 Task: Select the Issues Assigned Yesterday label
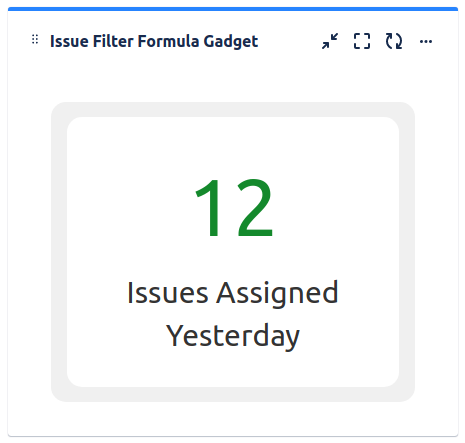(x=233, y=314)
